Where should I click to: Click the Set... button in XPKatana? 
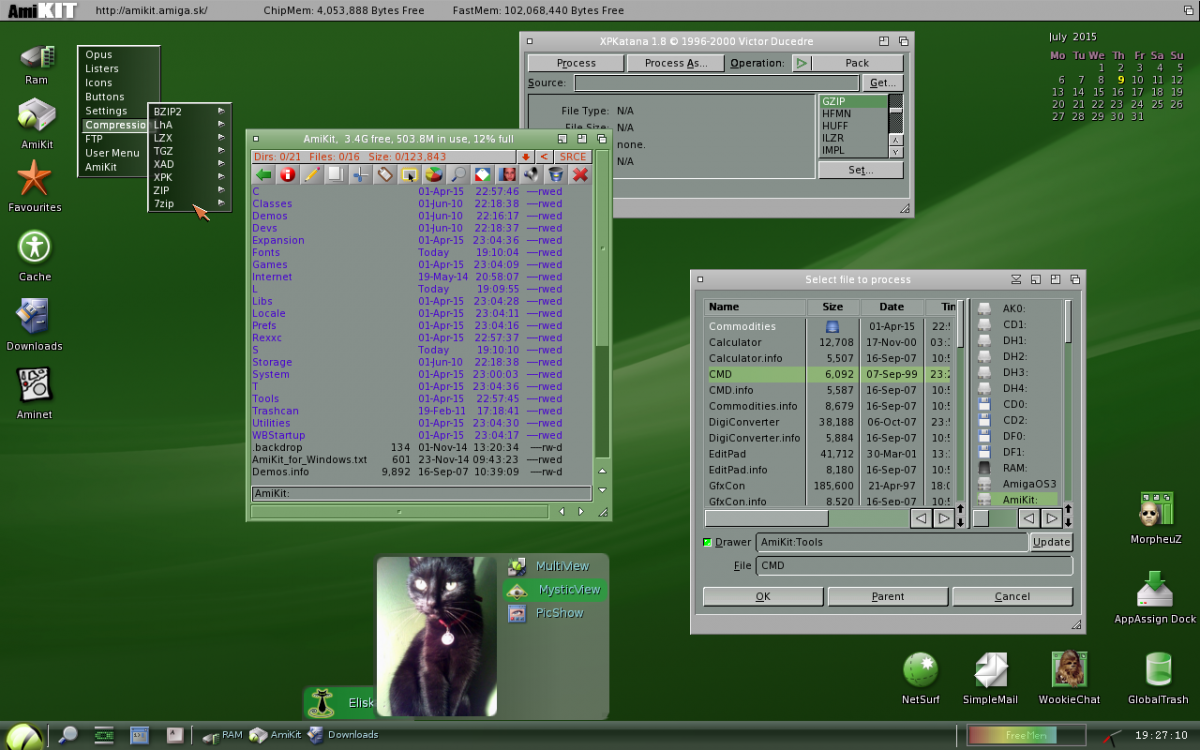coord(861,170)
